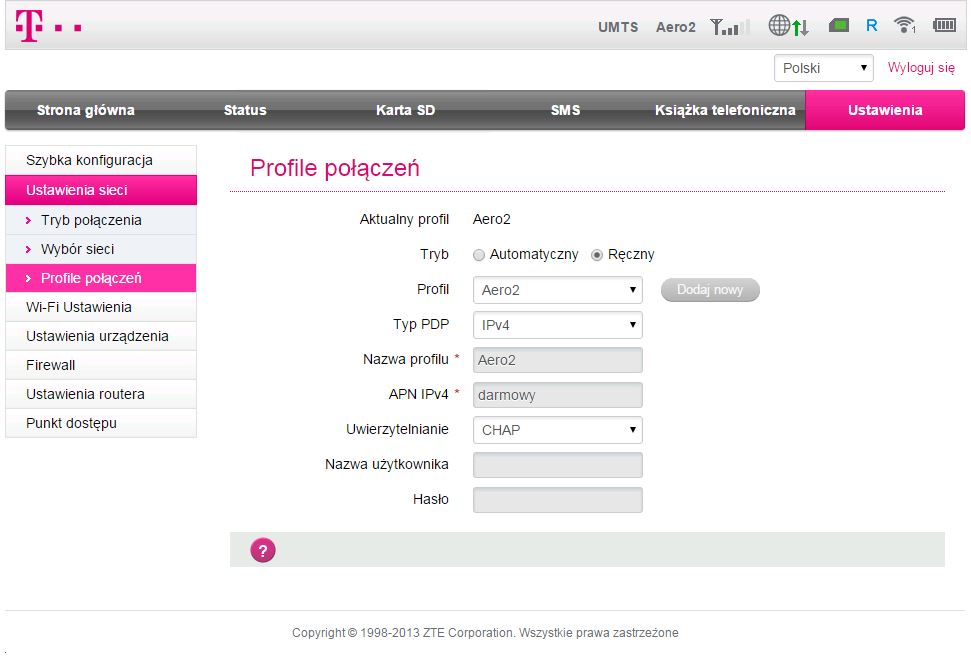This screenshot has height=662, width=971.
Task: Select the Automatyczny mode radio button
Action: pos(479,255)
